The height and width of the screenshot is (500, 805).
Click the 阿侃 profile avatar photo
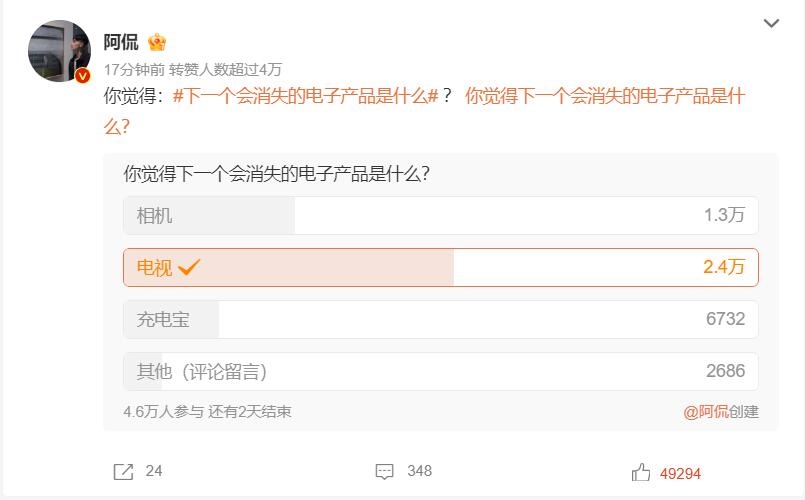tap(59, 51)
